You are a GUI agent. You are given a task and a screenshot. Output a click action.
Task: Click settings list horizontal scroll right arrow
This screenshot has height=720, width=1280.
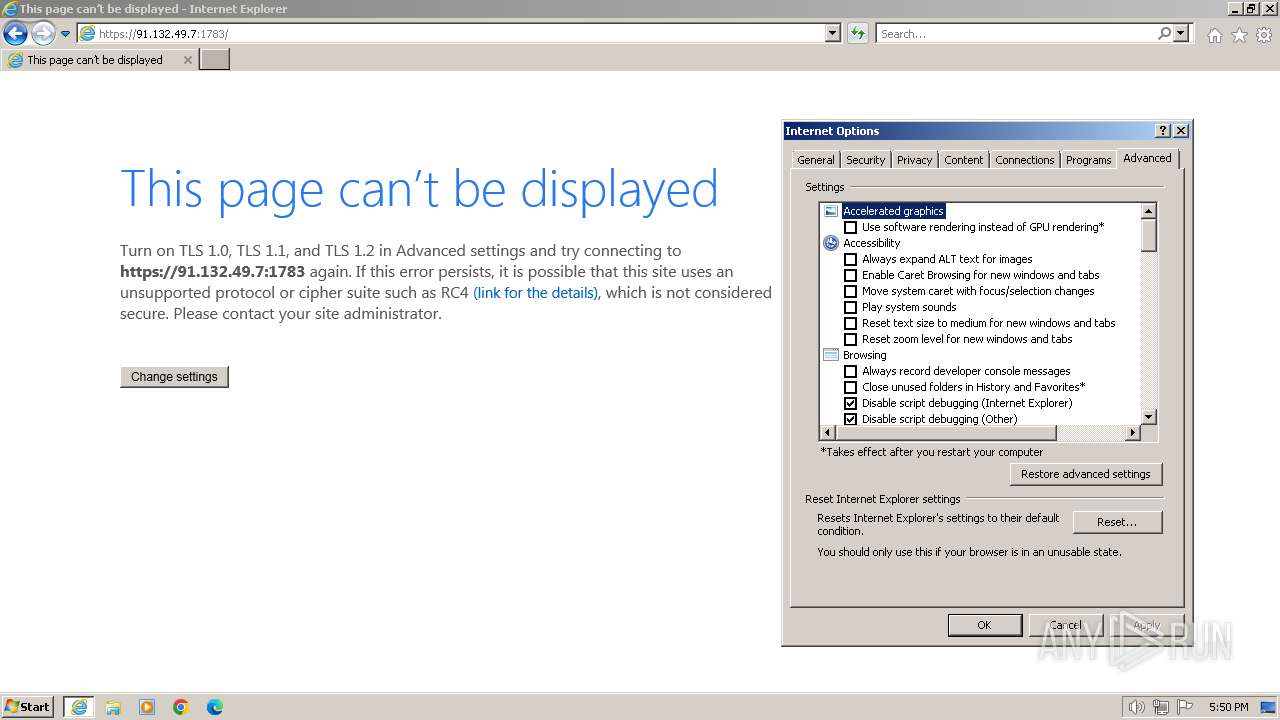pos(1132,433)
